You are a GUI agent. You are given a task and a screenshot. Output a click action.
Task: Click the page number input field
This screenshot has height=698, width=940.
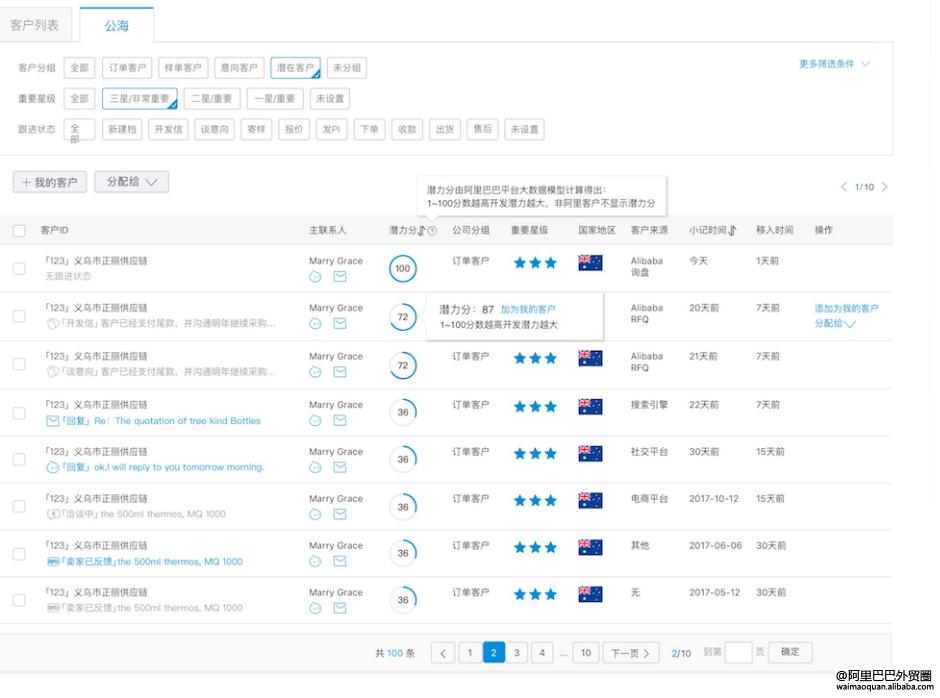point(738,653)
